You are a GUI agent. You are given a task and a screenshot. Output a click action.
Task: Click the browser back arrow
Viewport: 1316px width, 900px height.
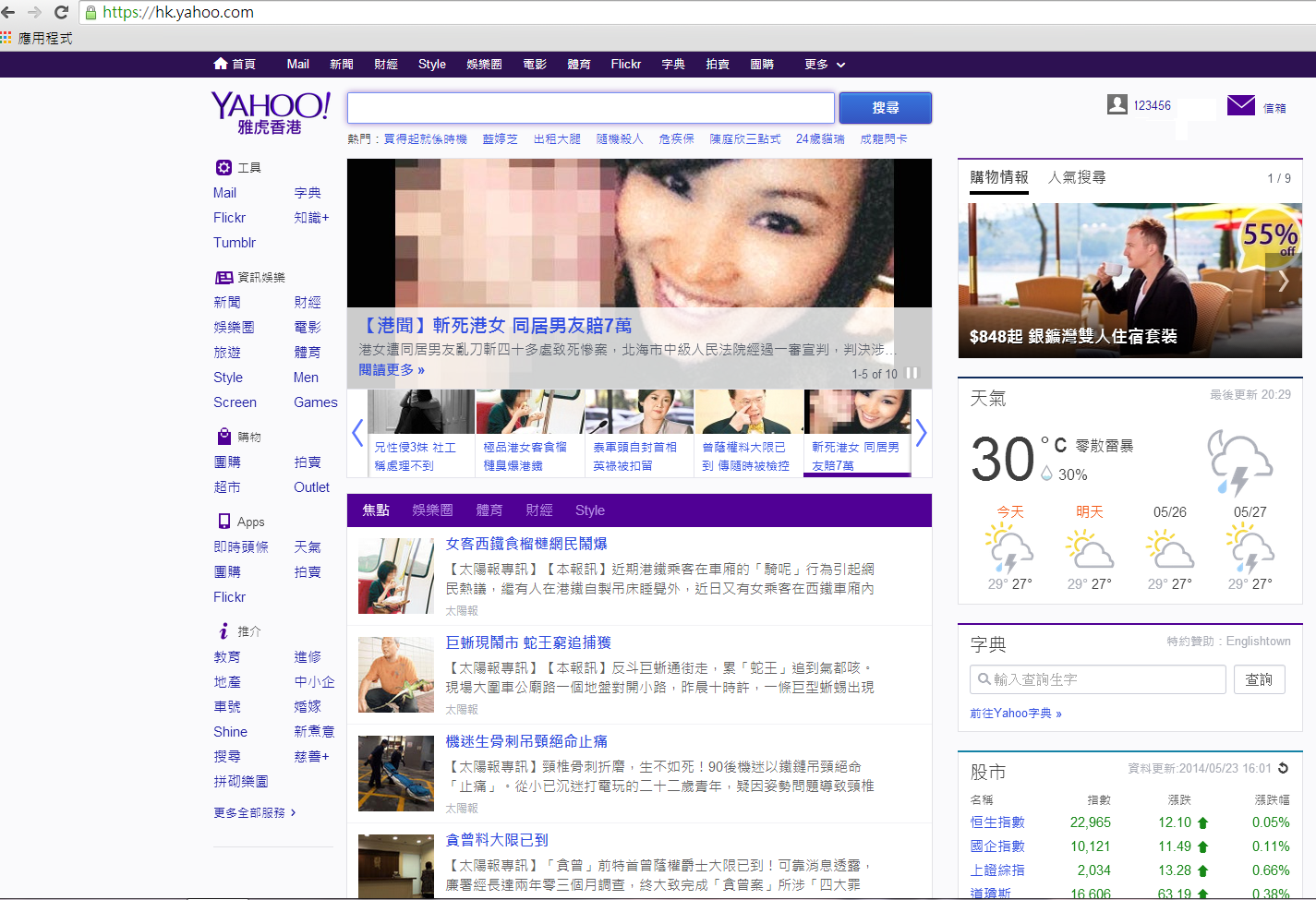point(8,12)
